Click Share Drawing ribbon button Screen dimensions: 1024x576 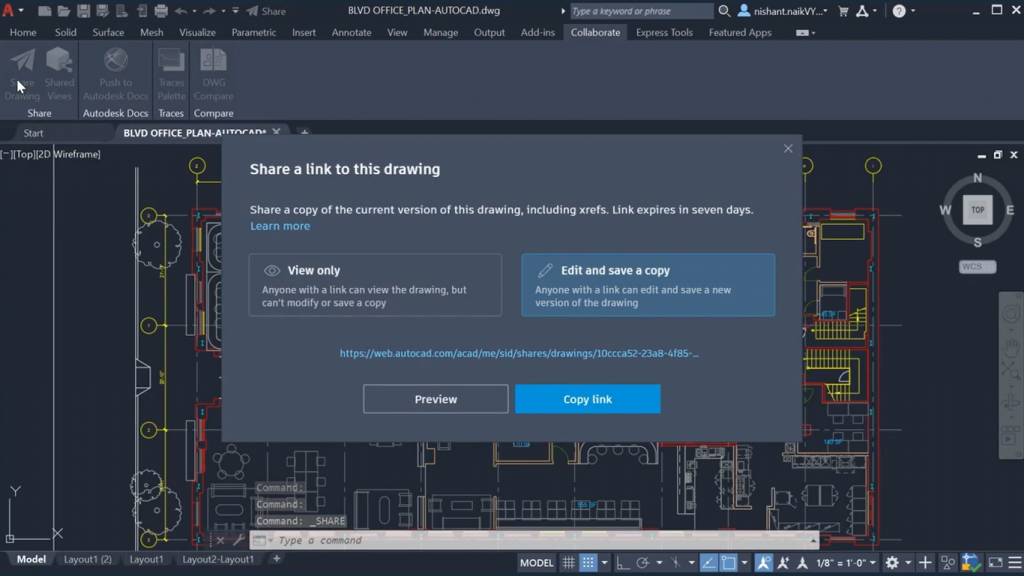[x=22, y=74]
